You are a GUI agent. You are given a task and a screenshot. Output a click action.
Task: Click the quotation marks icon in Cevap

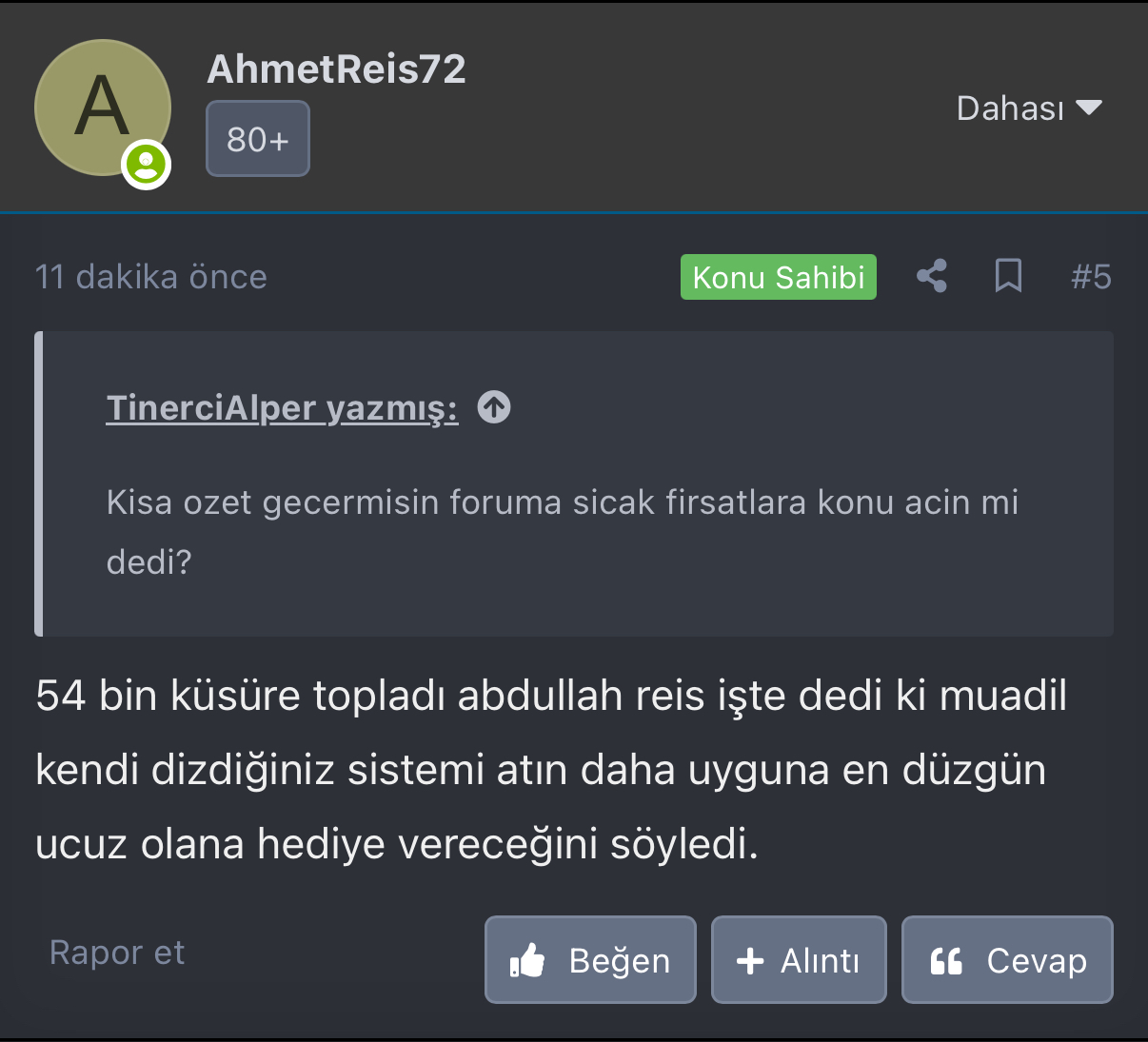(x=946, y=961)
